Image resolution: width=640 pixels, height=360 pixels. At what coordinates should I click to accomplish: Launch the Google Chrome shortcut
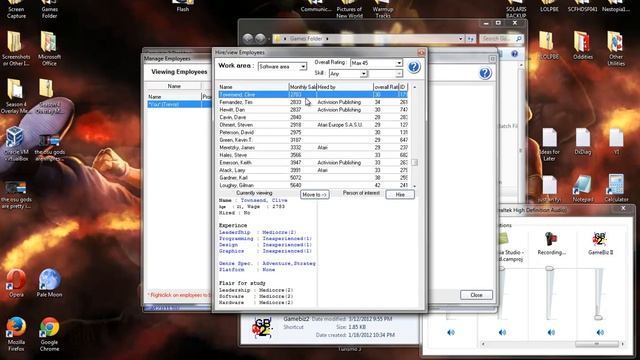tap(49, 334)
